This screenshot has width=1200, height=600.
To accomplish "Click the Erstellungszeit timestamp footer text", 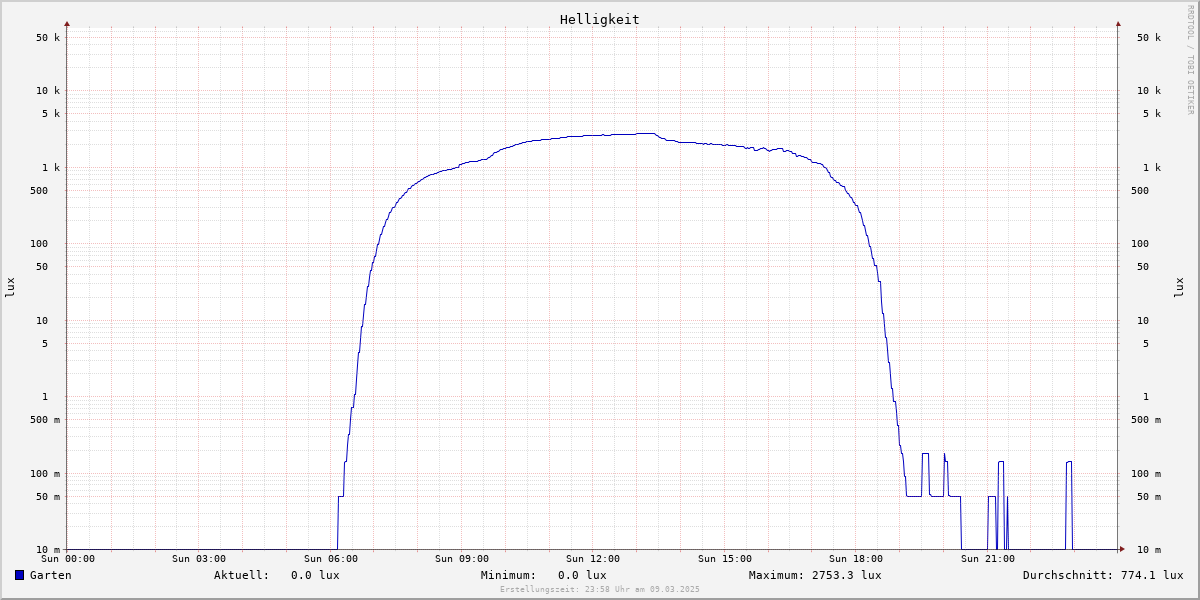I will click(600, 589).
